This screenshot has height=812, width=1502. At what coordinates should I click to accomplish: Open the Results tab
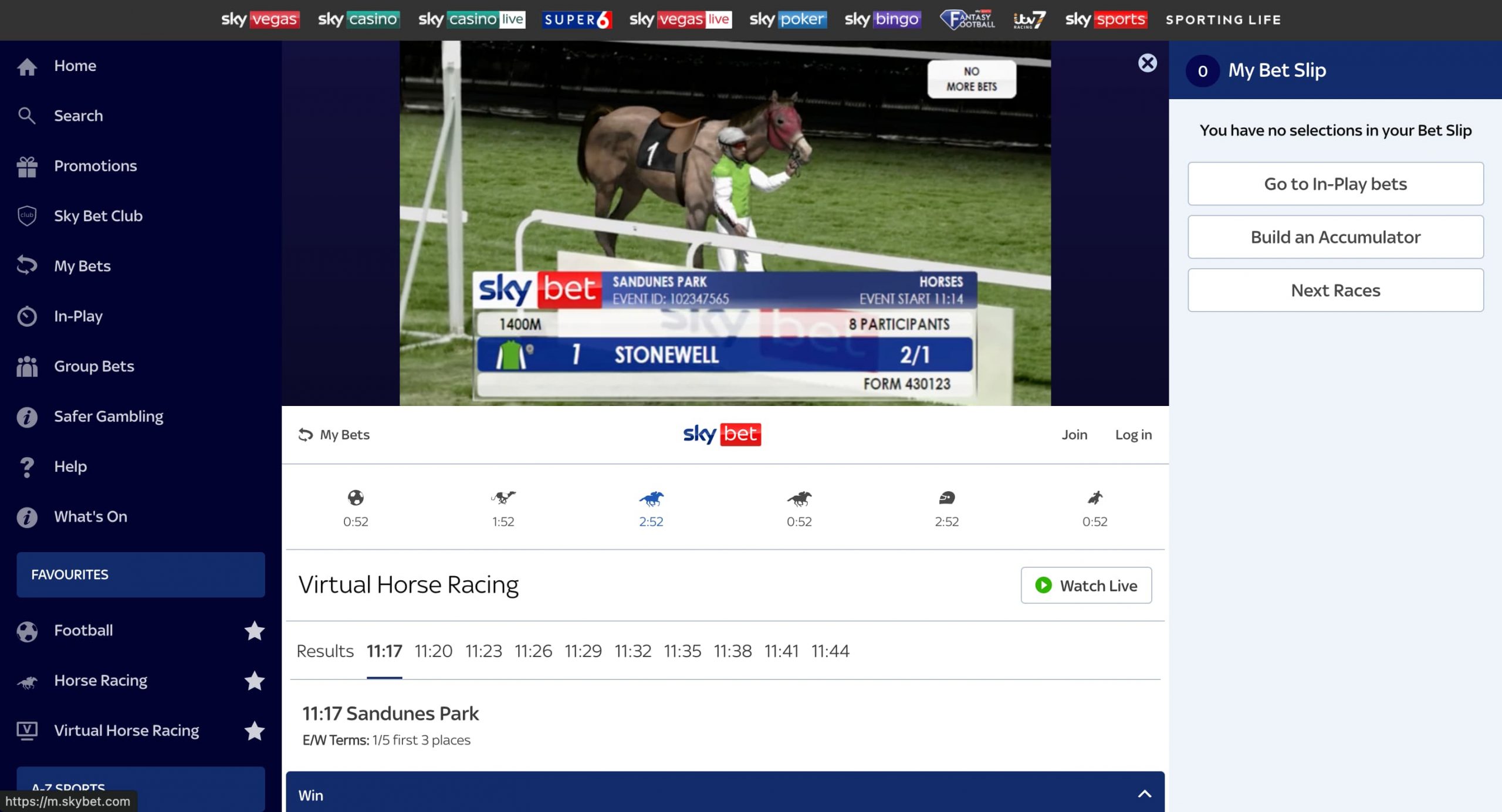point(324,651)
